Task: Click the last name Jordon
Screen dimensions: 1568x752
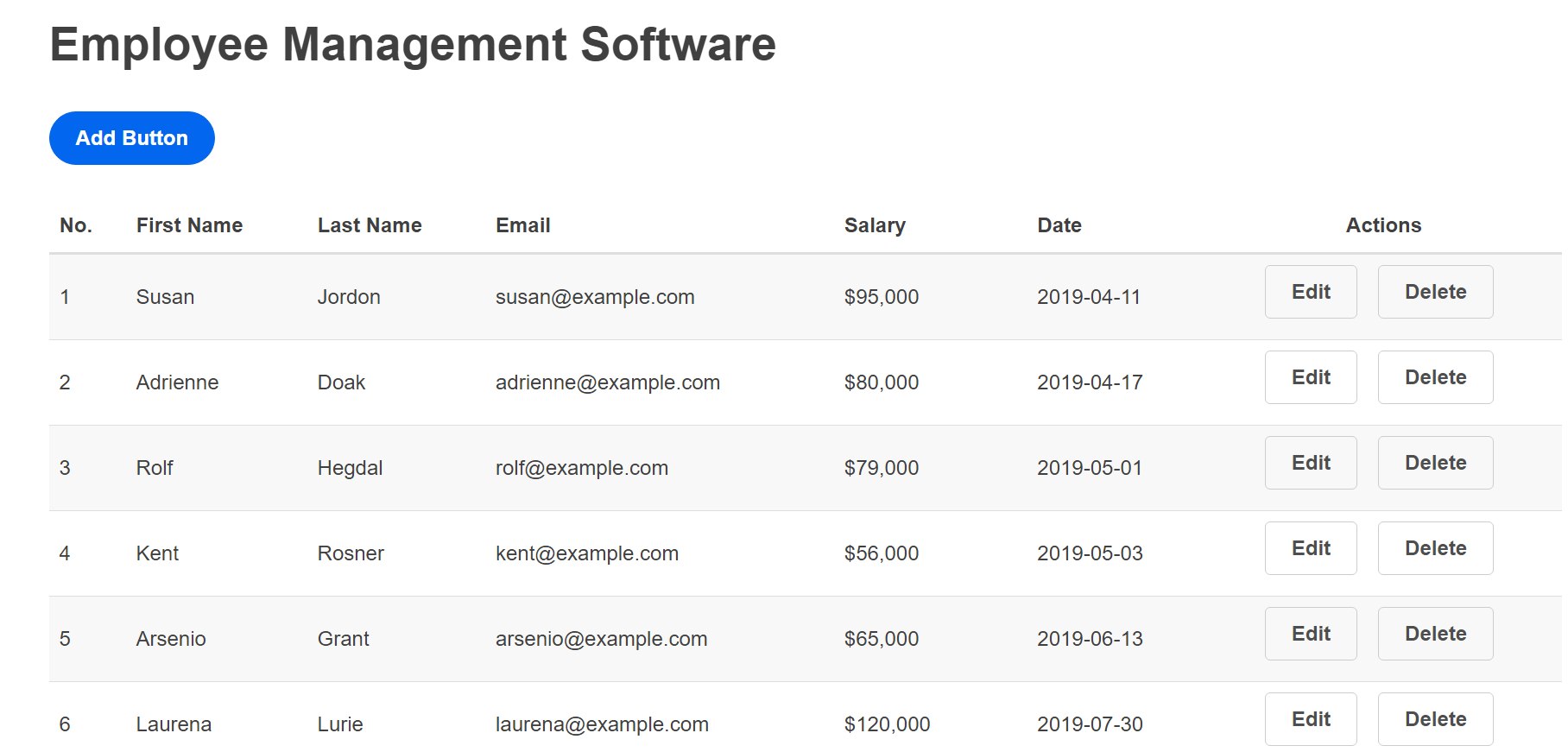Action: coord(349,297)
